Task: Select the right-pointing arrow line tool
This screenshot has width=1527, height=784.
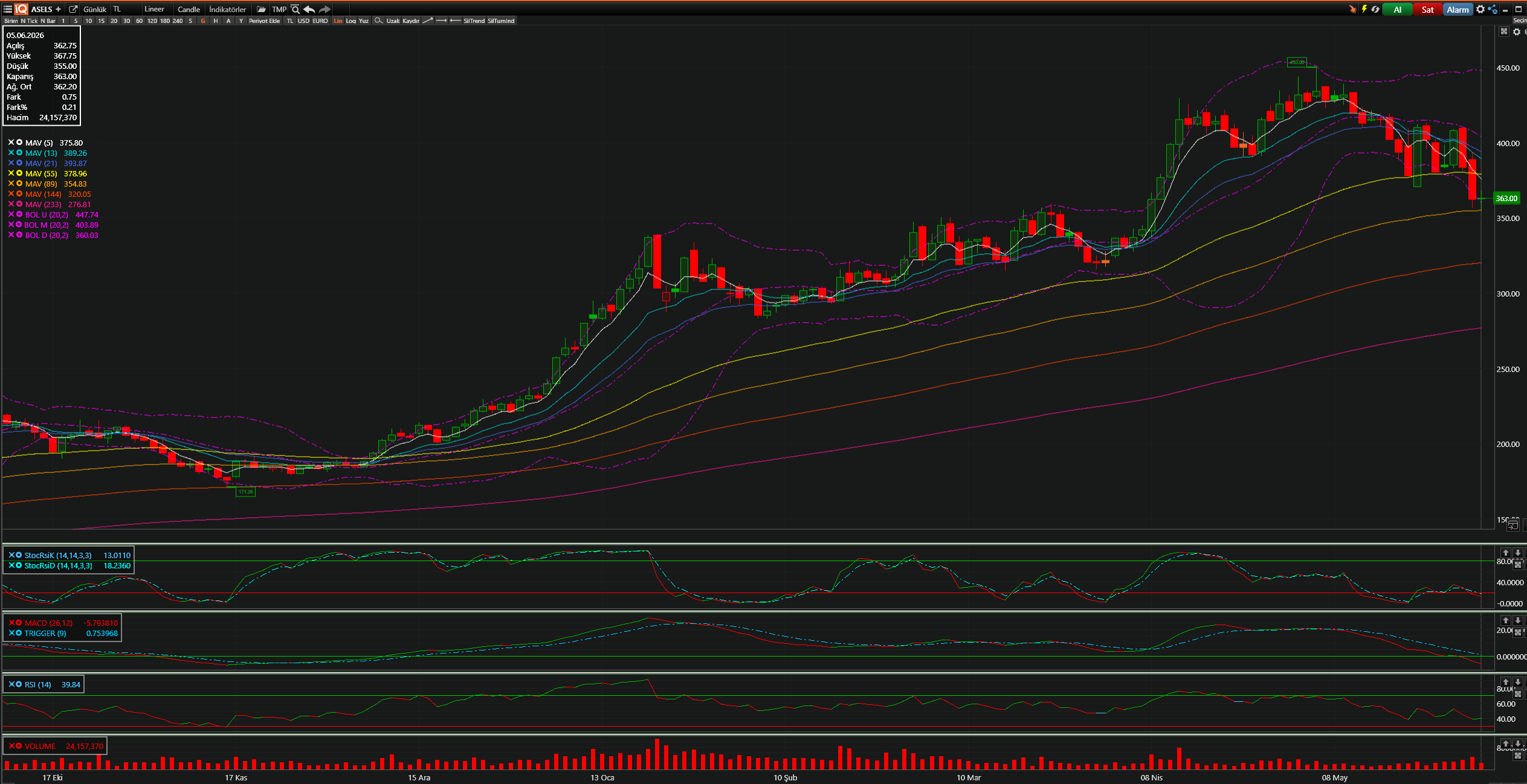Action: [441, 21]
